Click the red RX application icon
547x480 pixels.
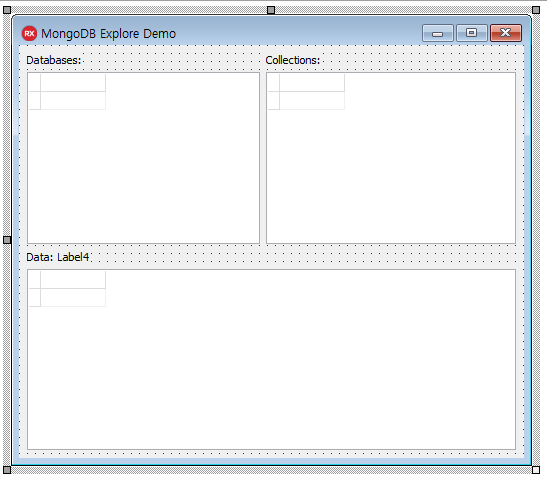point(29,33)
